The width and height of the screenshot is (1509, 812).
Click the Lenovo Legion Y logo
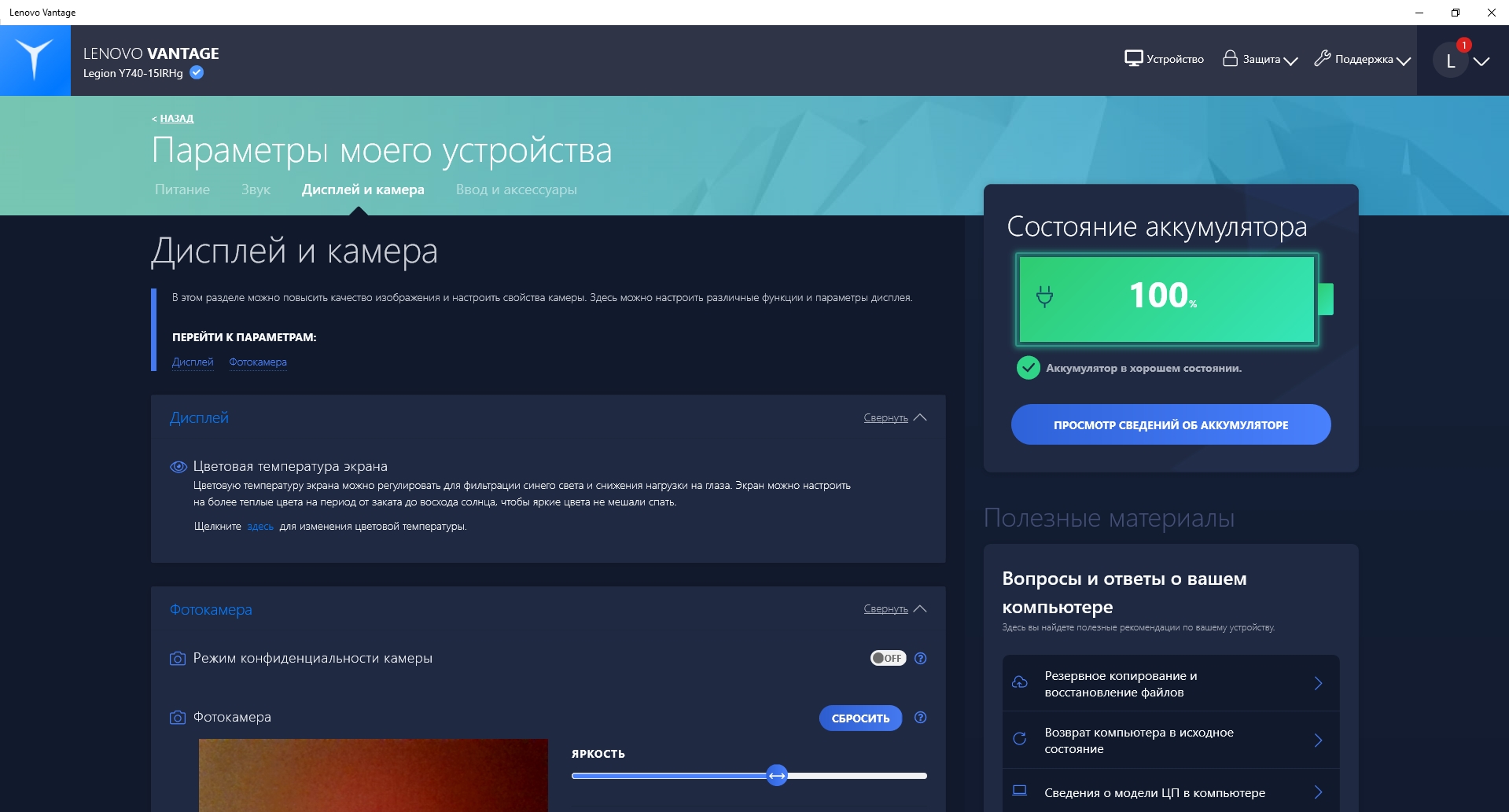[x=35, y=60]
